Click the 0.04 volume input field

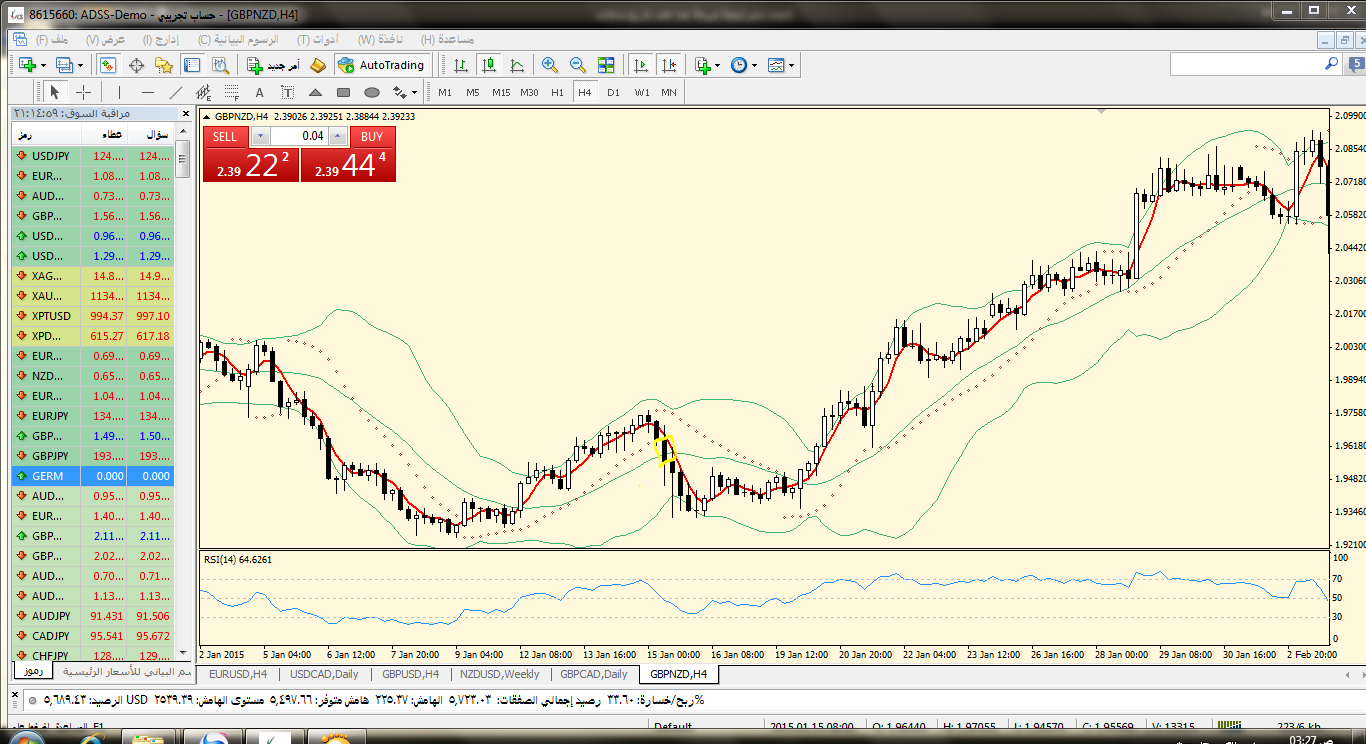[x=299, y=136]
